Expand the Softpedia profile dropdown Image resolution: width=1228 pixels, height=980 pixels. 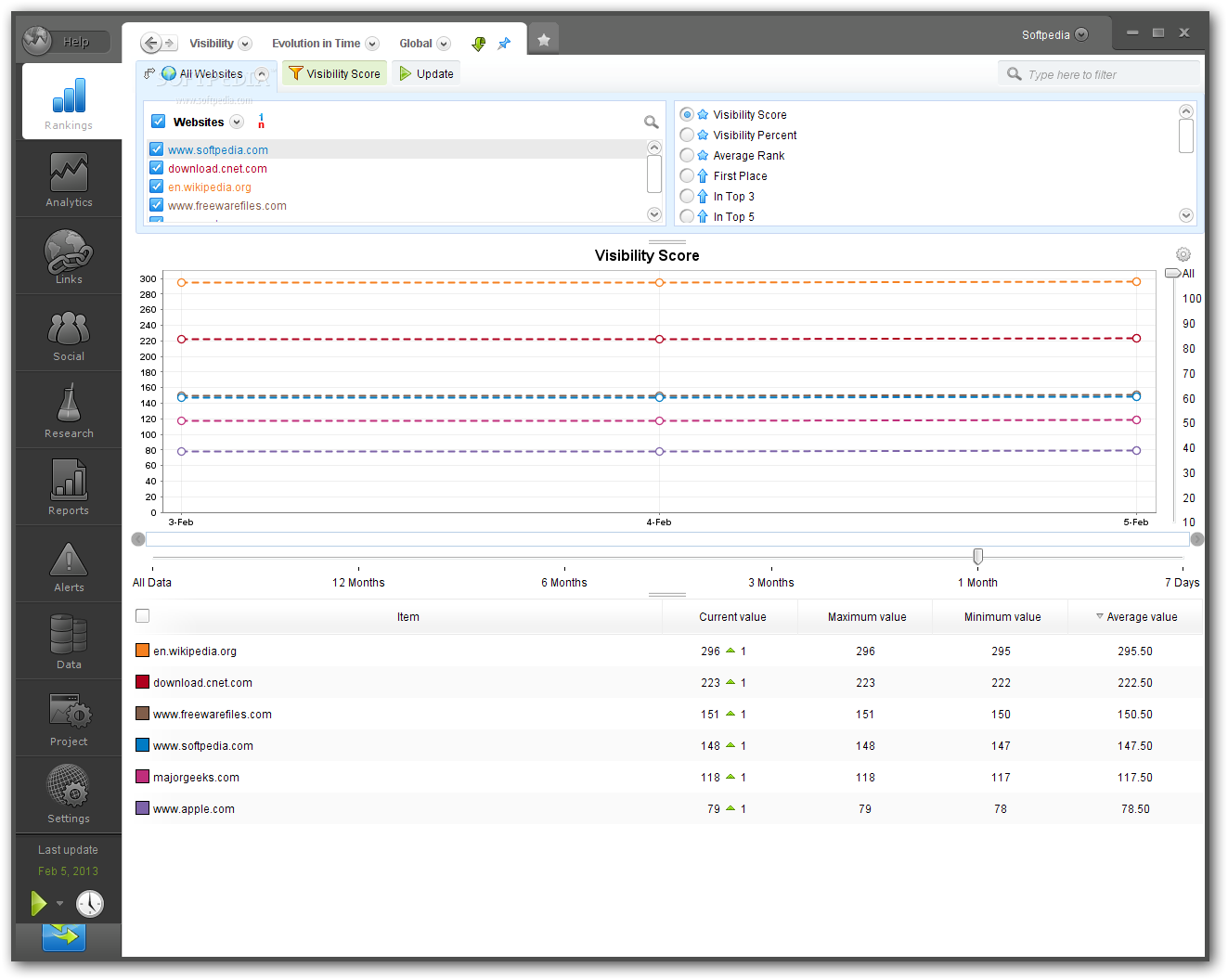[x=1081, y=34]
